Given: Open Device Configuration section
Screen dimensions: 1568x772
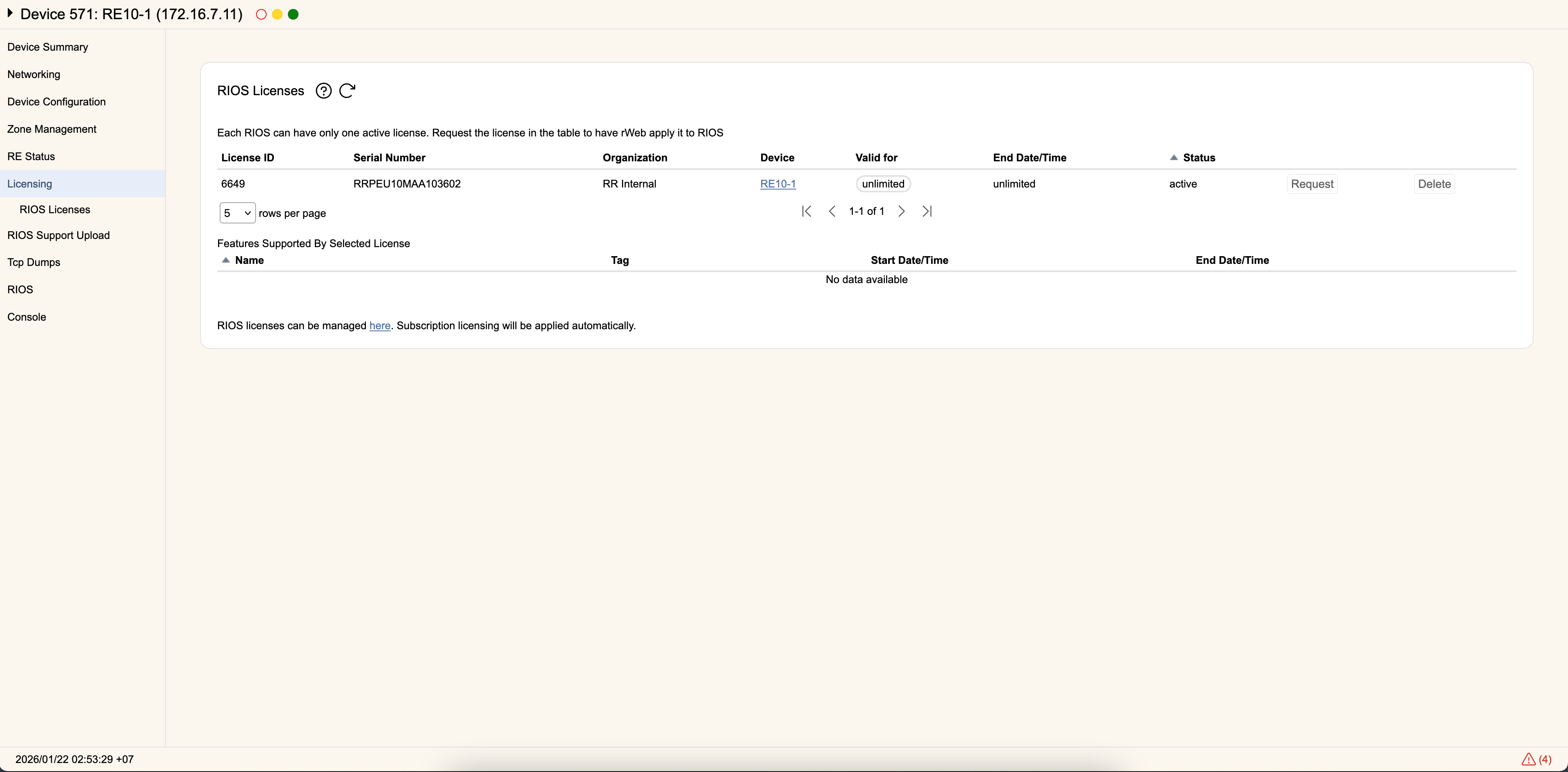Looking at the screenshot, I should tap(57, 102).
